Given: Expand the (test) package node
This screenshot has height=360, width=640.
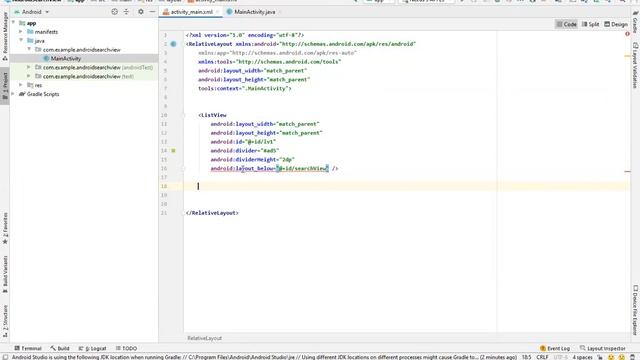Looking at the screenshot, I should coord(29,76).
